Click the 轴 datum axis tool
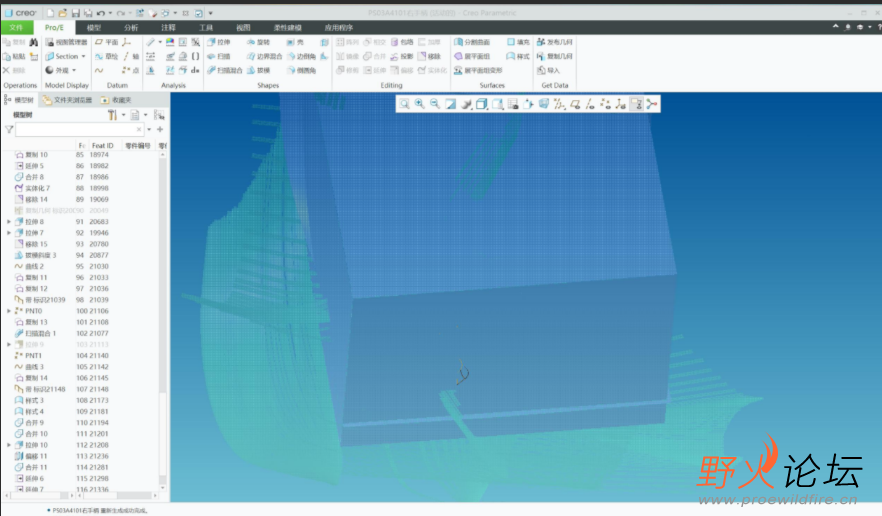 coord(131,56)
